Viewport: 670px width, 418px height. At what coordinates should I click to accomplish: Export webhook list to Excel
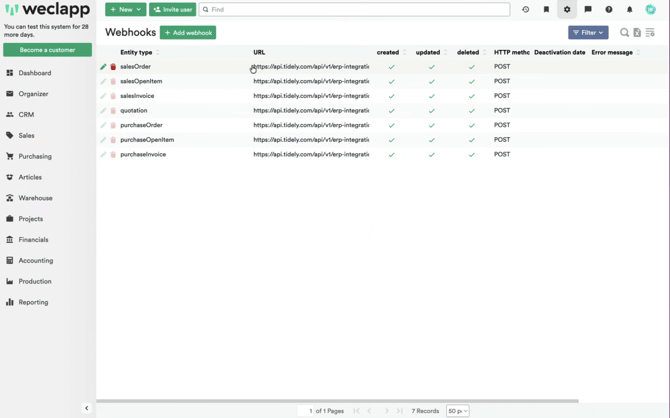[x=637, y=33]
